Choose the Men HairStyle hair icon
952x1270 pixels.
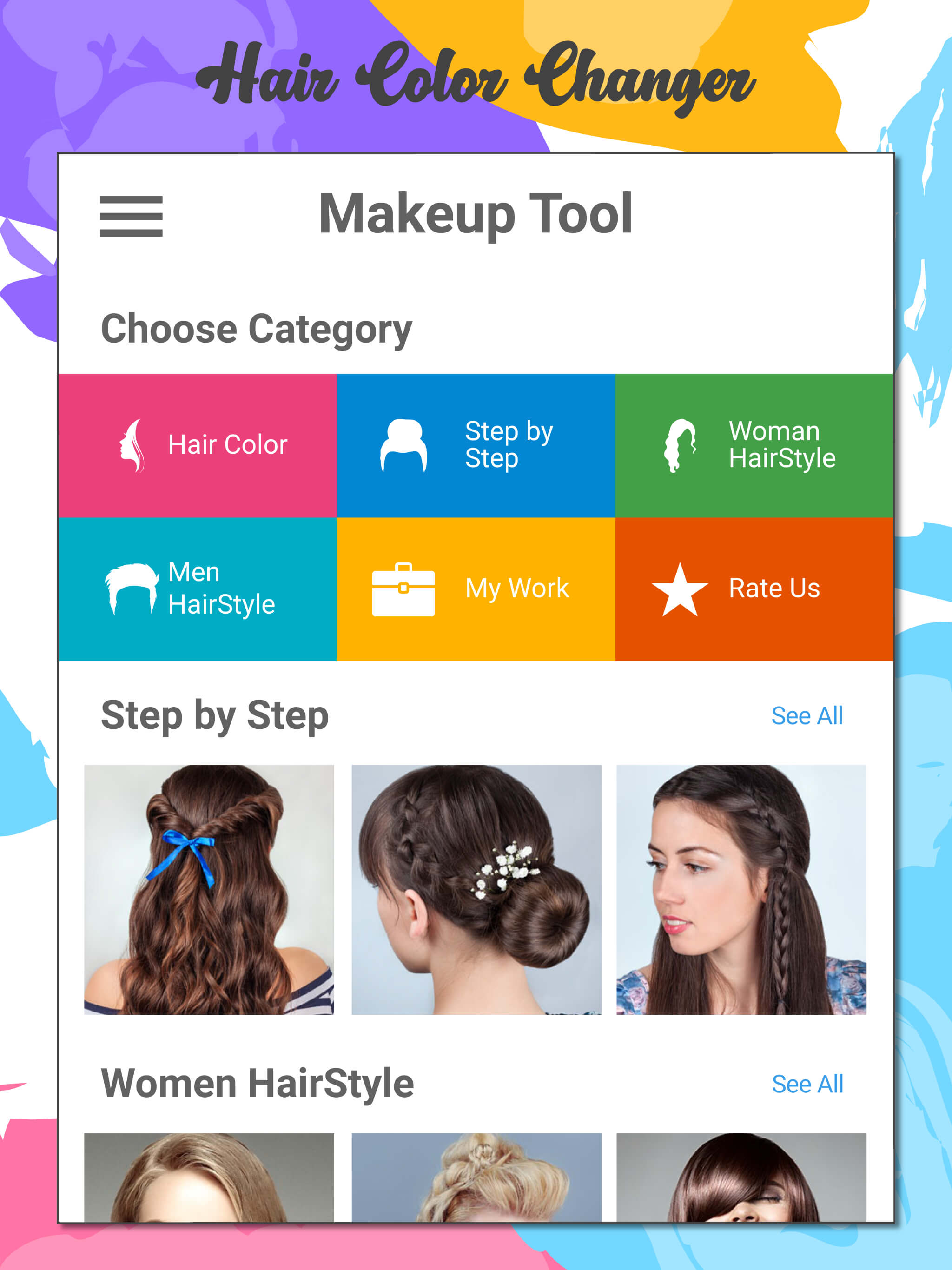pos(132,589)
